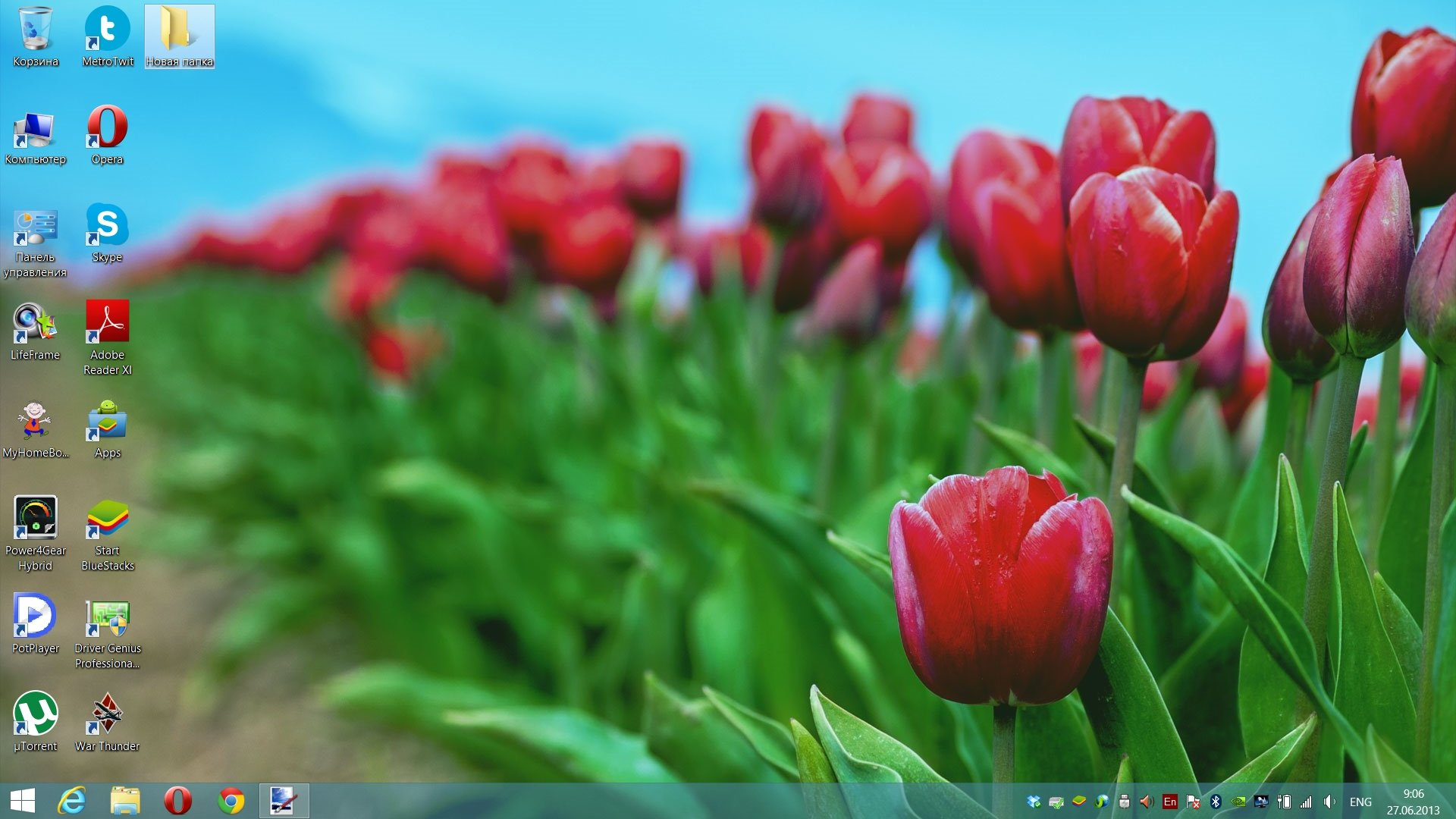Open File Explorer from the taskbar
Screen dimensions: 1456x819
[x=125, y=801]
